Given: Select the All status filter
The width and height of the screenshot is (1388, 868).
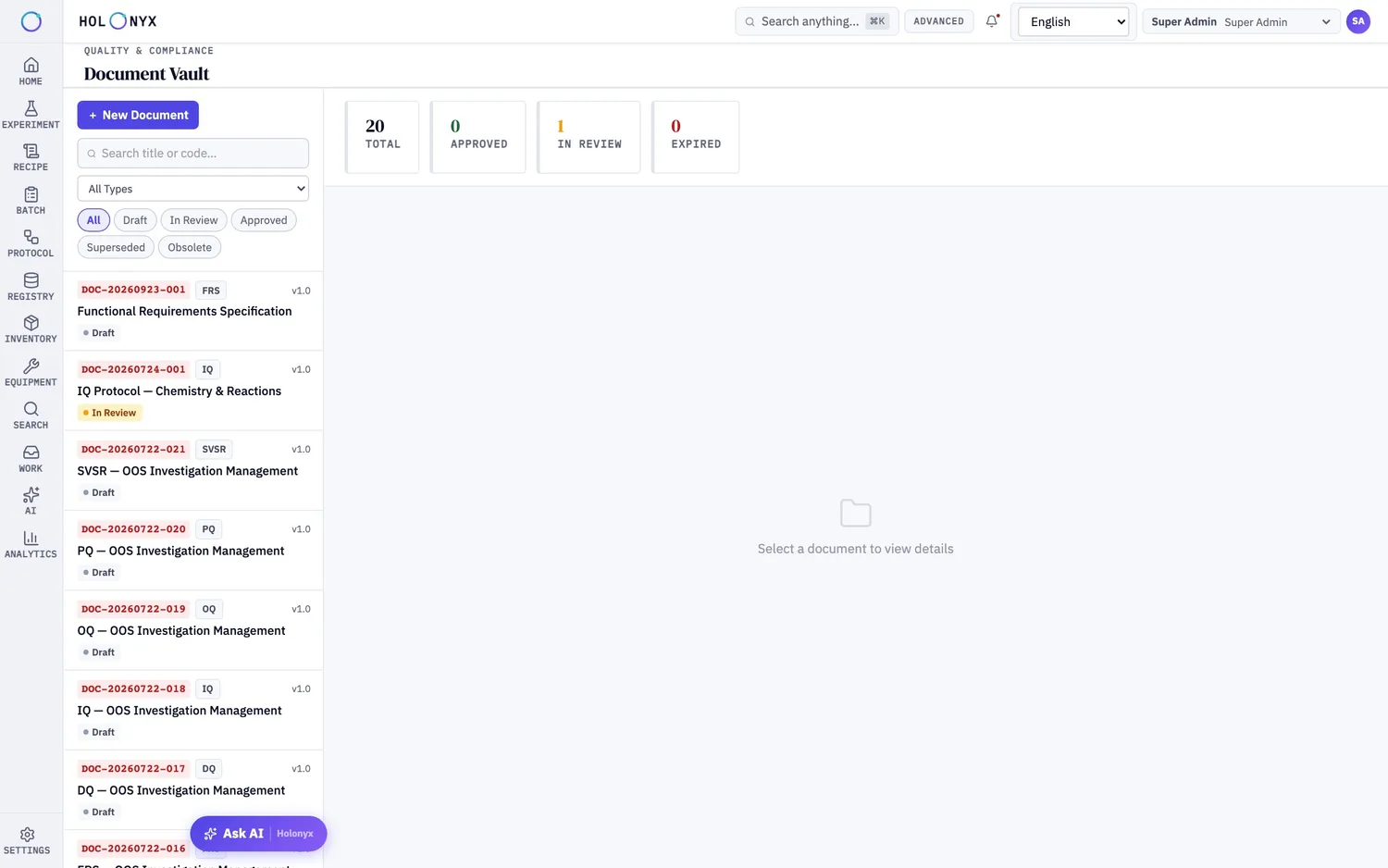Looking at the screenshot, I should pos(93,220).
